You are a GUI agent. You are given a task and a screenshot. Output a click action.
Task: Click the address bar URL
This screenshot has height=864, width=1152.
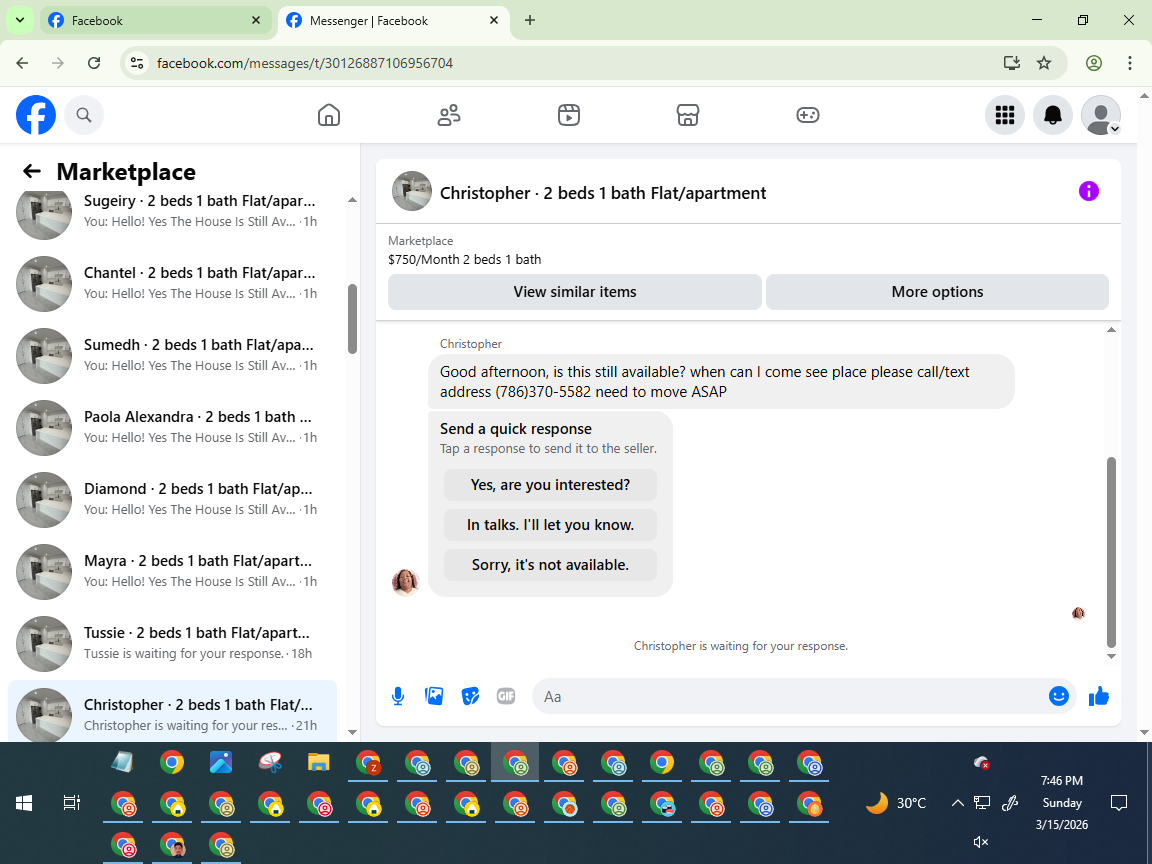[304, 63]
